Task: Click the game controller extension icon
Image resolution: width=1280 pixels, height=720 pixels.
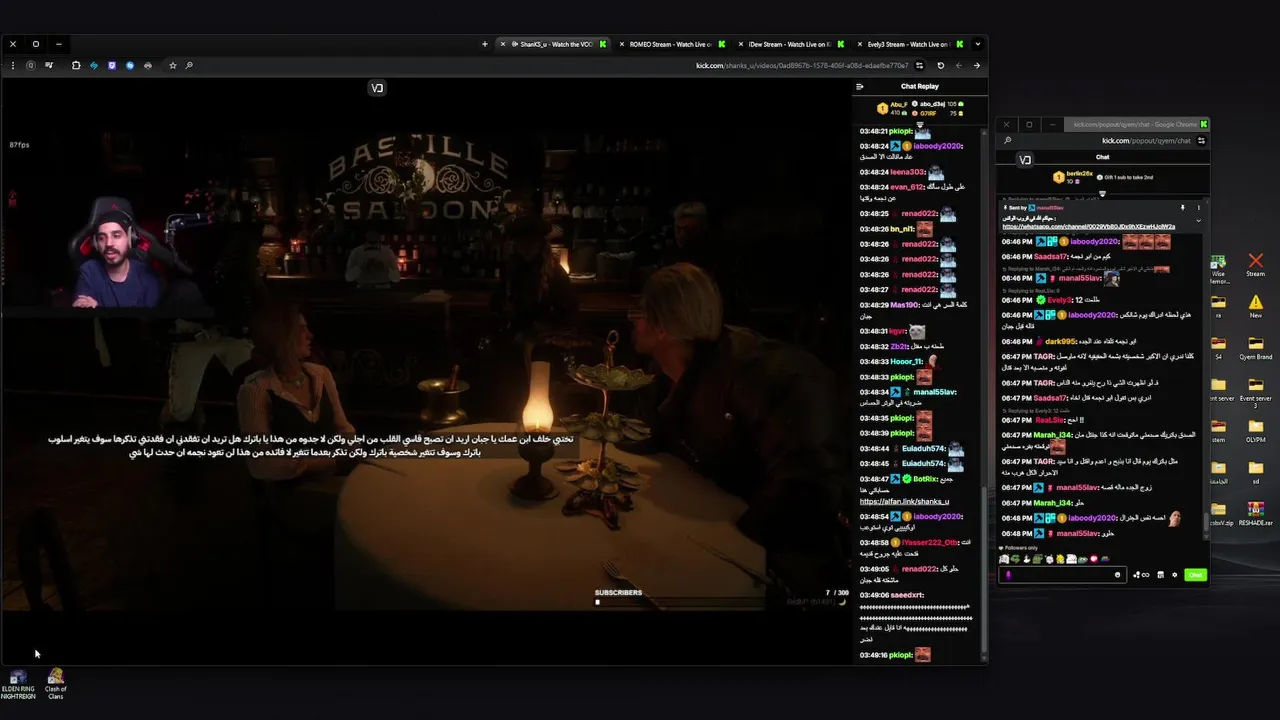Action: 148,65
